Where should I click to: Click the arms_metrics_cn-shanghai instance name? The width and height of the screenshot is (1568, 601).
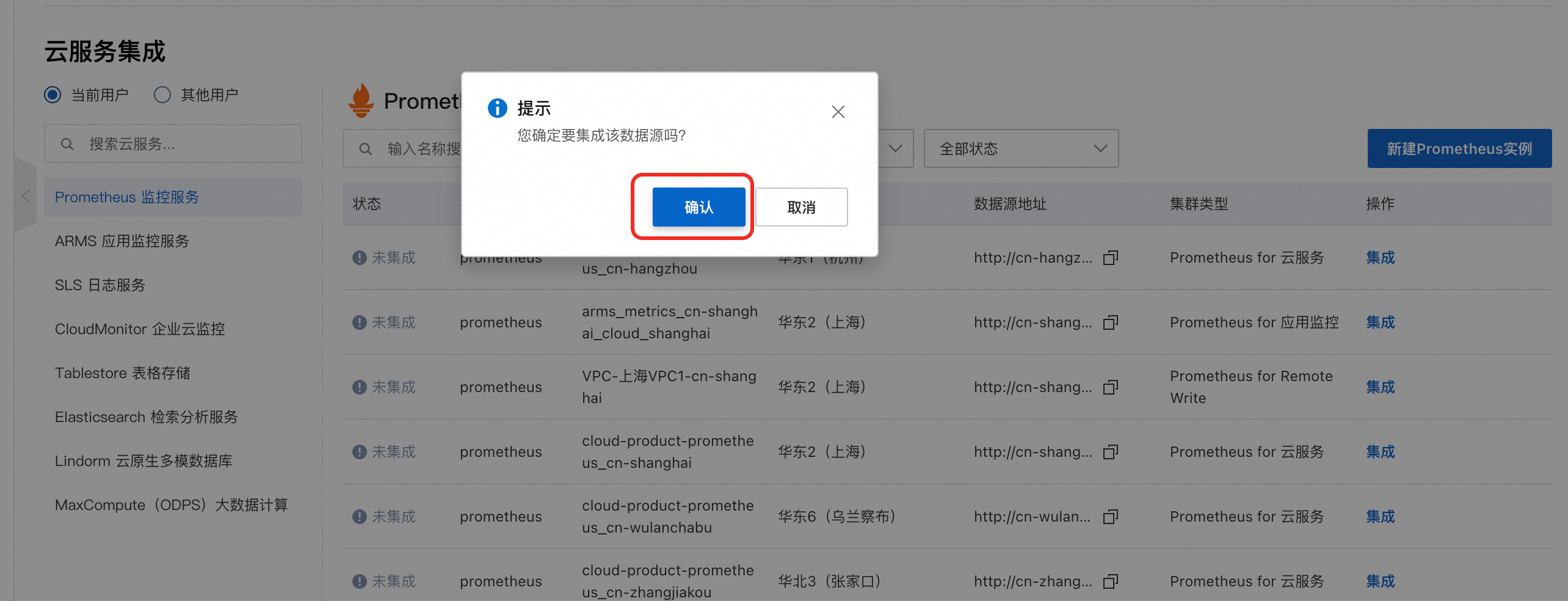(x=670, y=322)
